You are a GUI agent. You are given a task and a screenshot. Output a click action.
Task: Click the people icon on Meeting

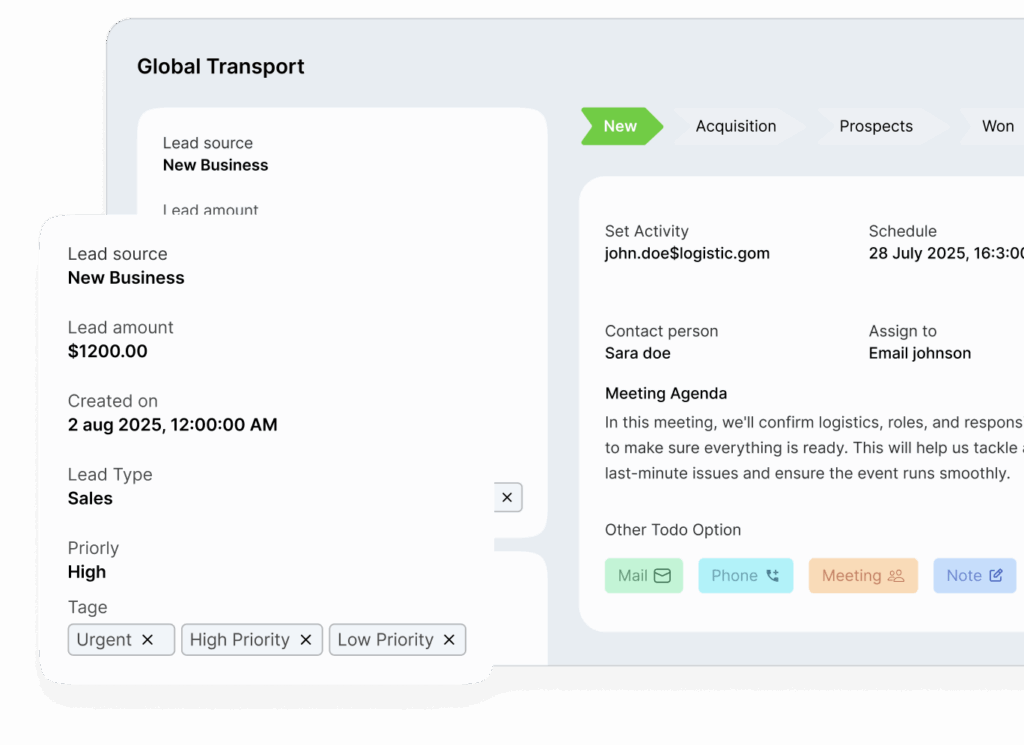click(x=896, y=576)
